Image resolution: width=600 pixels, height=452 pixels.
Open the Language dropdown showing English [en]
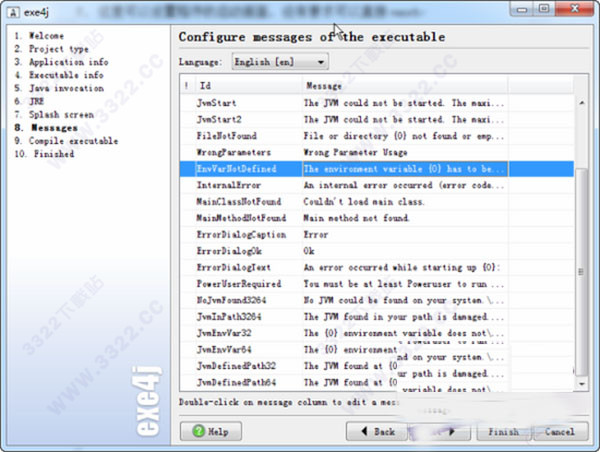[x=280, y=62]
